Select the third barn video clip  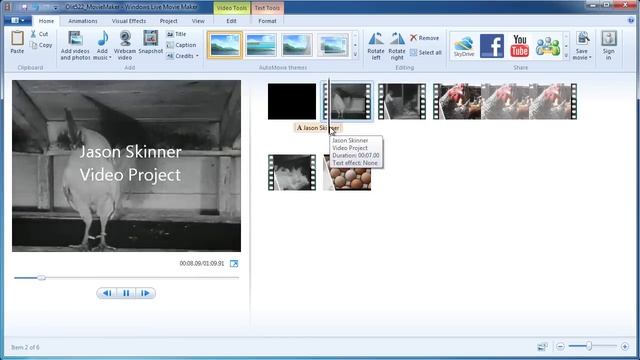click(x=402, y=102)
